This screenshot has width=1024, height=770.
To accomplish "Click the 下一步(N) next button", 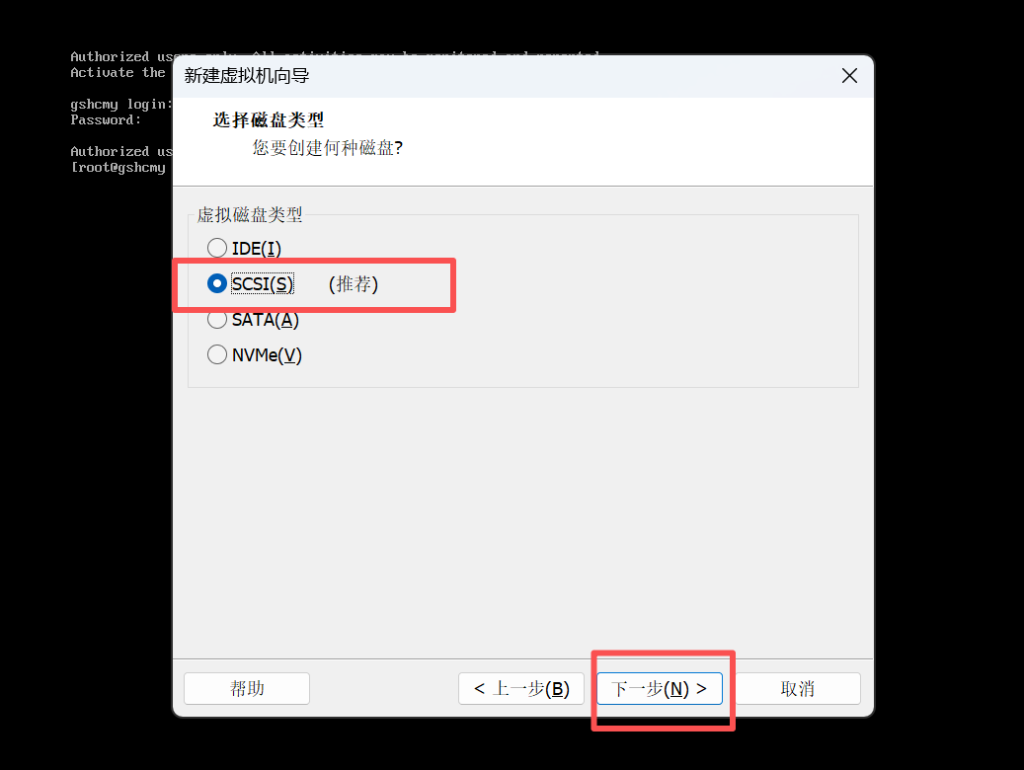I will pyautogui.click(x=660, y=688).
